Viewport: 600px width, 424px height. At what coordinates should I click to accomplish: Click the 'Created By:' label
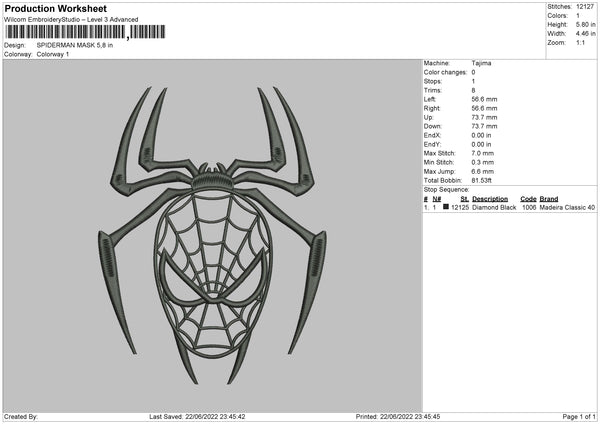coord(21,416)
